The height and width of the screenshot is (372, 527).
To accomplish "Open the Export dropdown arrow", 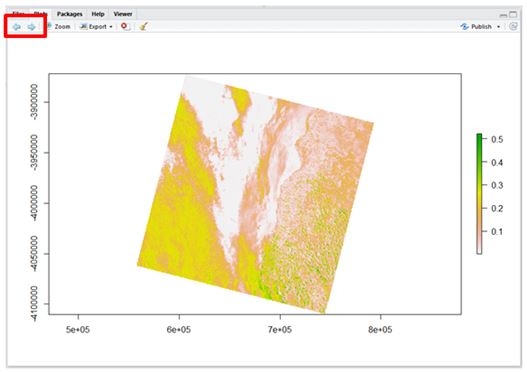I will (x=111, y=27).
